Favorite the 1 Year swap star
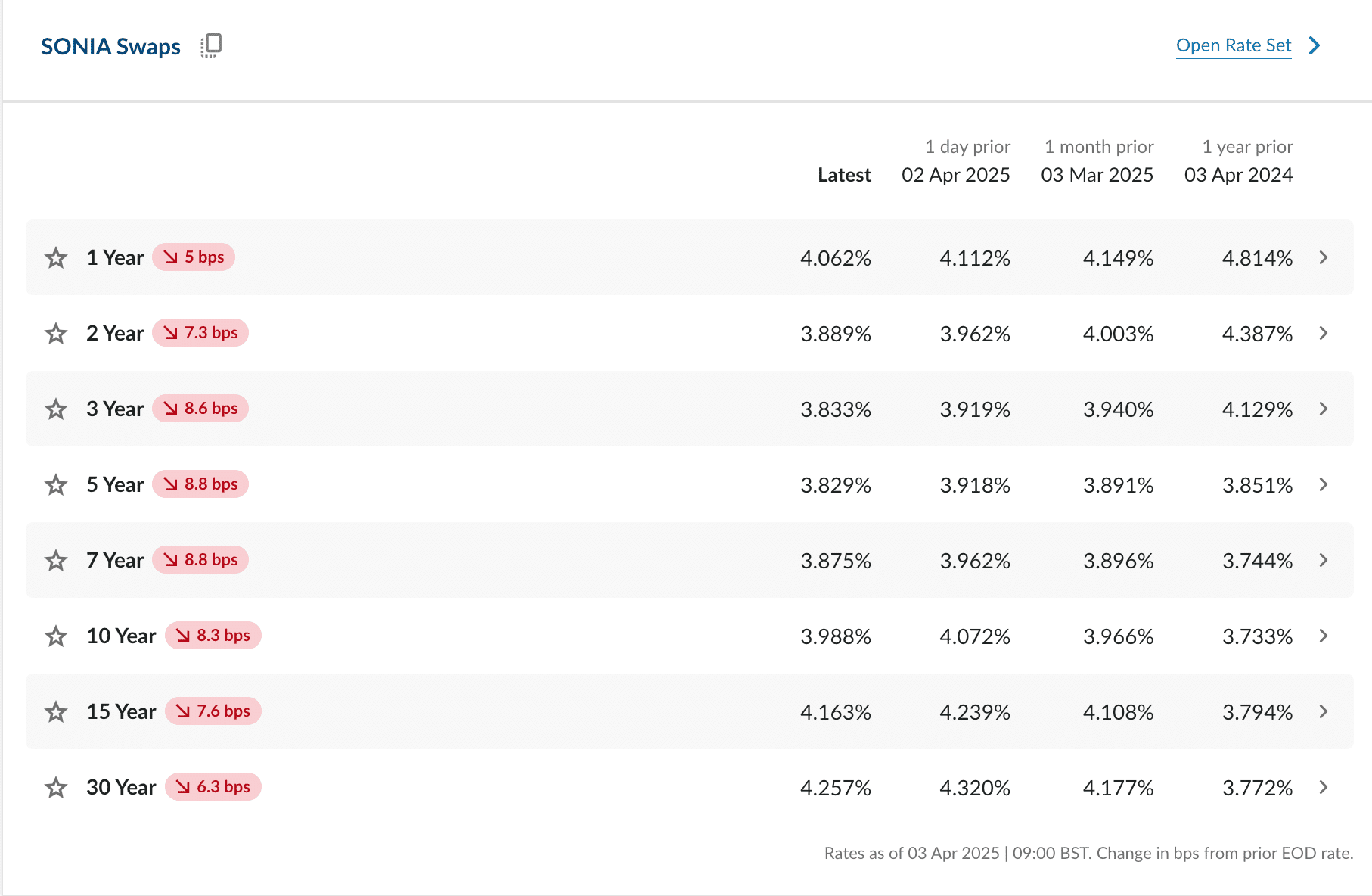 click(56, 257)
